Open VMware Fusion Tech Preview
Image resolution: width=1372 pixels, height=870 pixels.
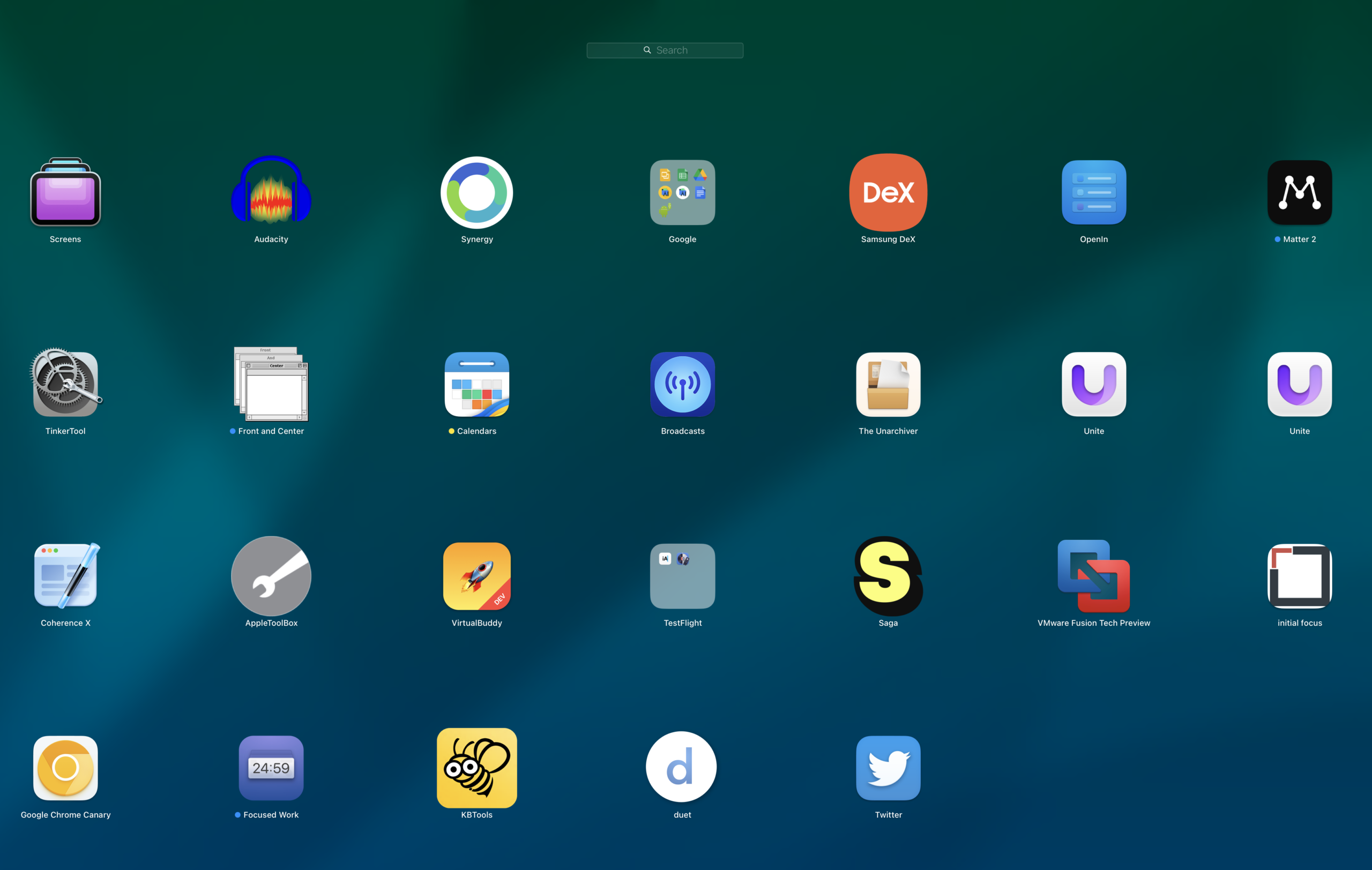(x=1094, y=576)
